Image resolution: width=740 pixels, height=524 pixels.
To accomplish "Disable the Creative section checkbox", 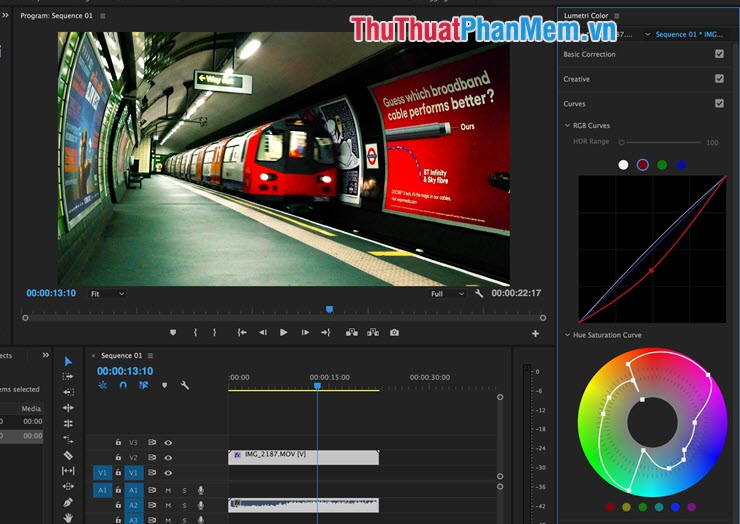I will coord(719,79).
